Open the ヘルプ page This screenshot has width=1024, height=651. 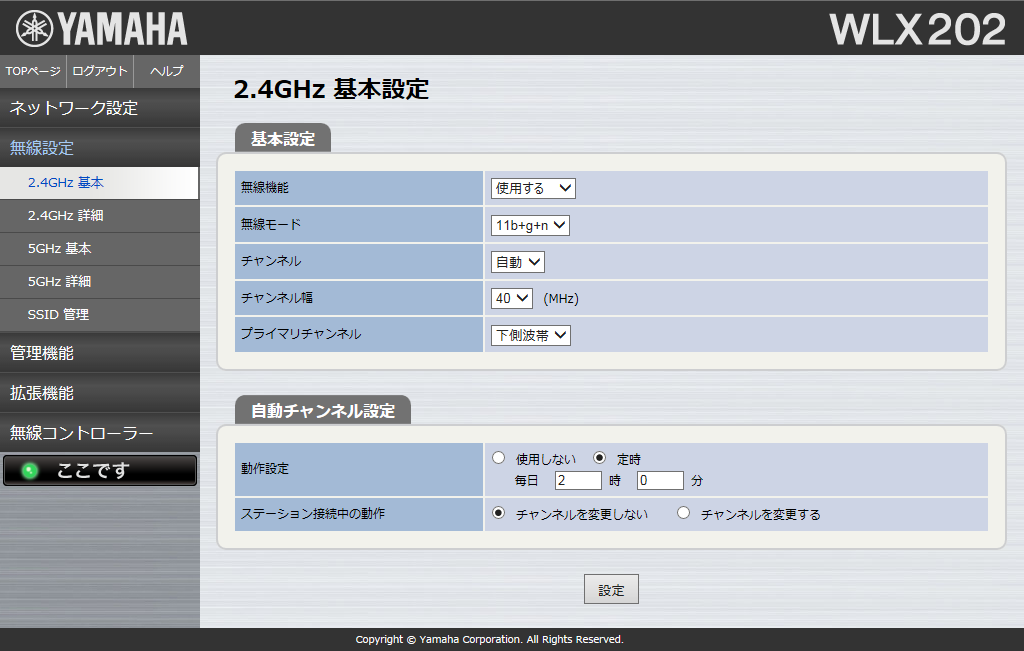[166, 71]
